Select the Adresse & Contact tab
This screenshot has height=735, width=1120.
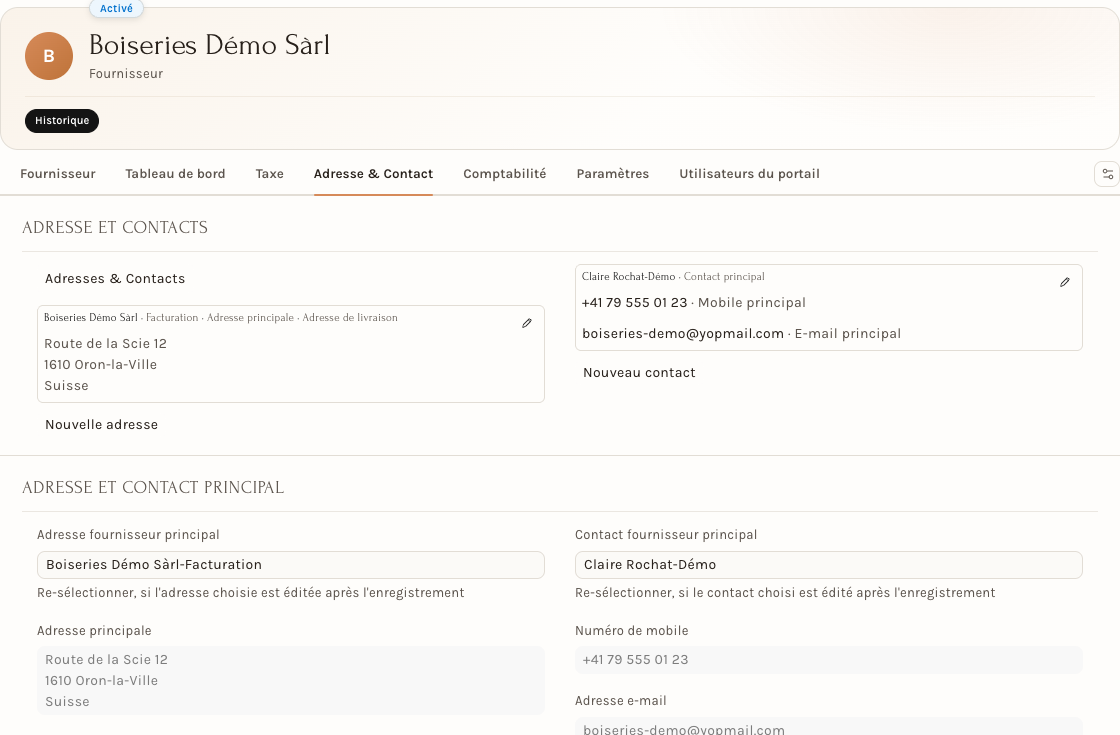click(373, 174)
